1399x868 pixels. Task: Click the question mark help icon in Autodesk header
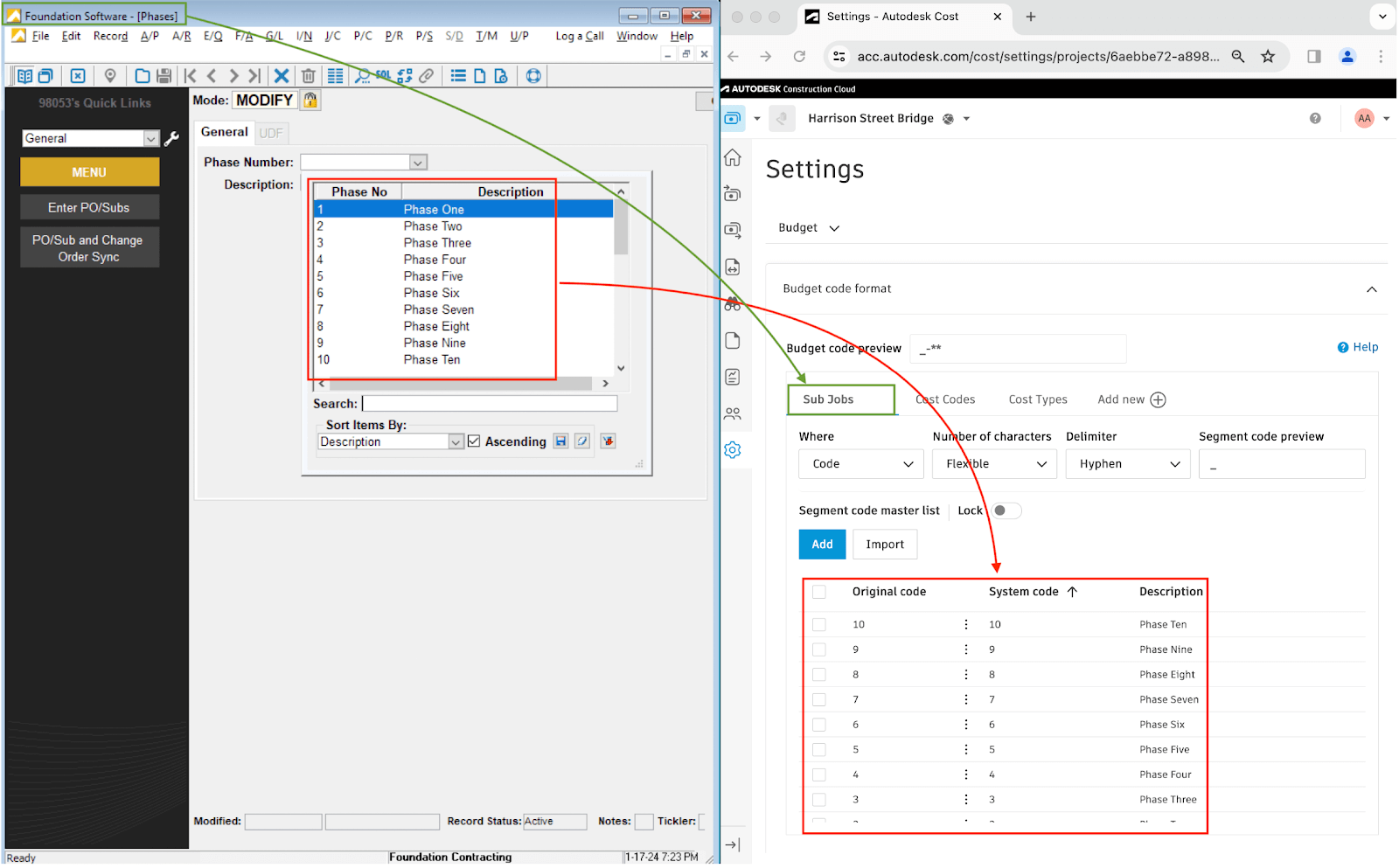click(x=1315, y=118)
